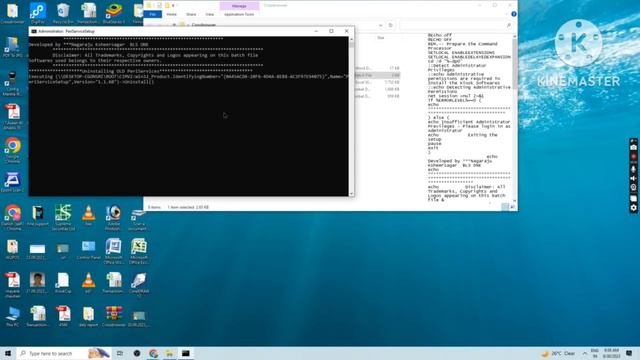
Task: Open Task View from taskbar
Action: tap(120, 353)
